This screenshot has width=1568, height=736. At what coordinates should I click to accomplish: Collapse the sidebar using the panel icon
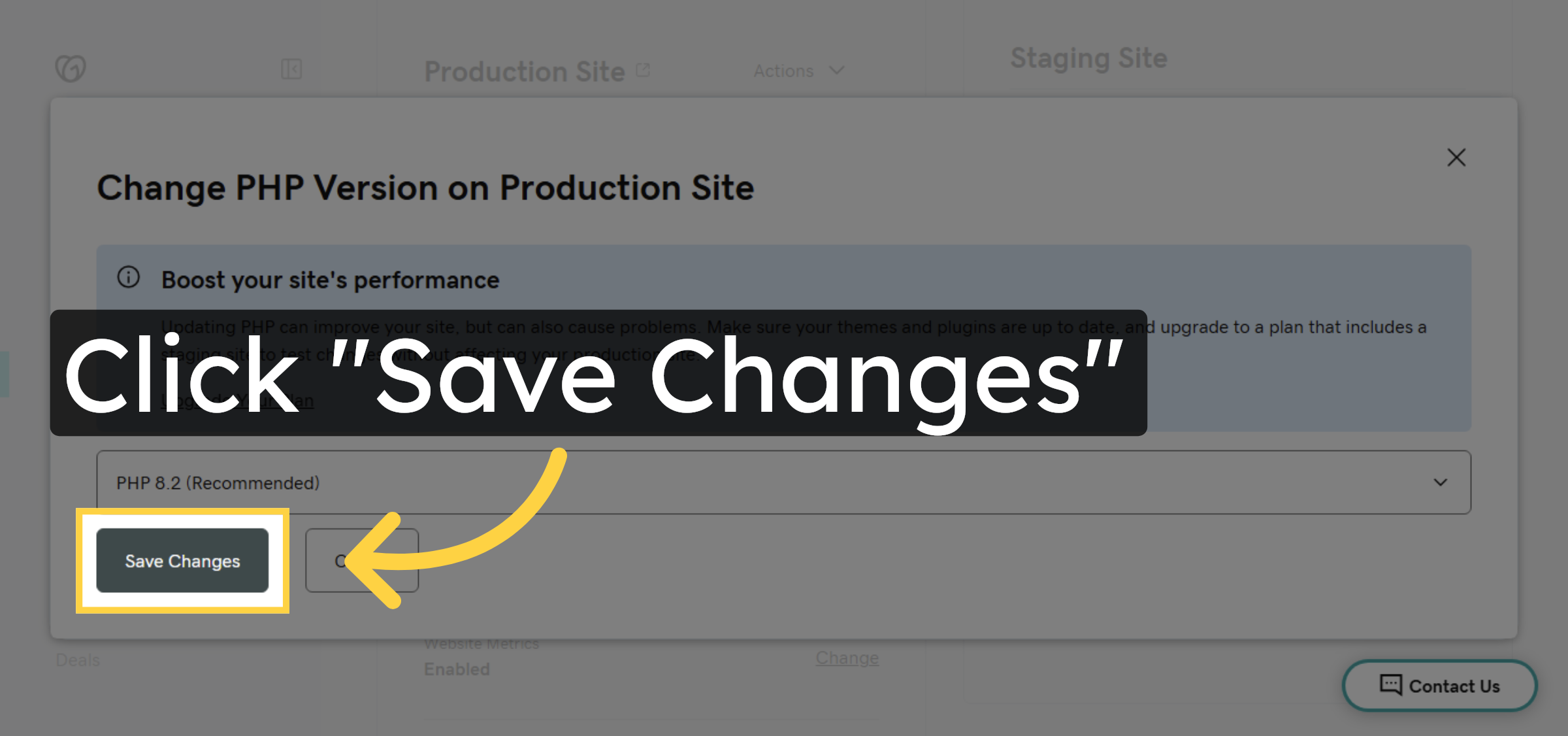(292, 69)
